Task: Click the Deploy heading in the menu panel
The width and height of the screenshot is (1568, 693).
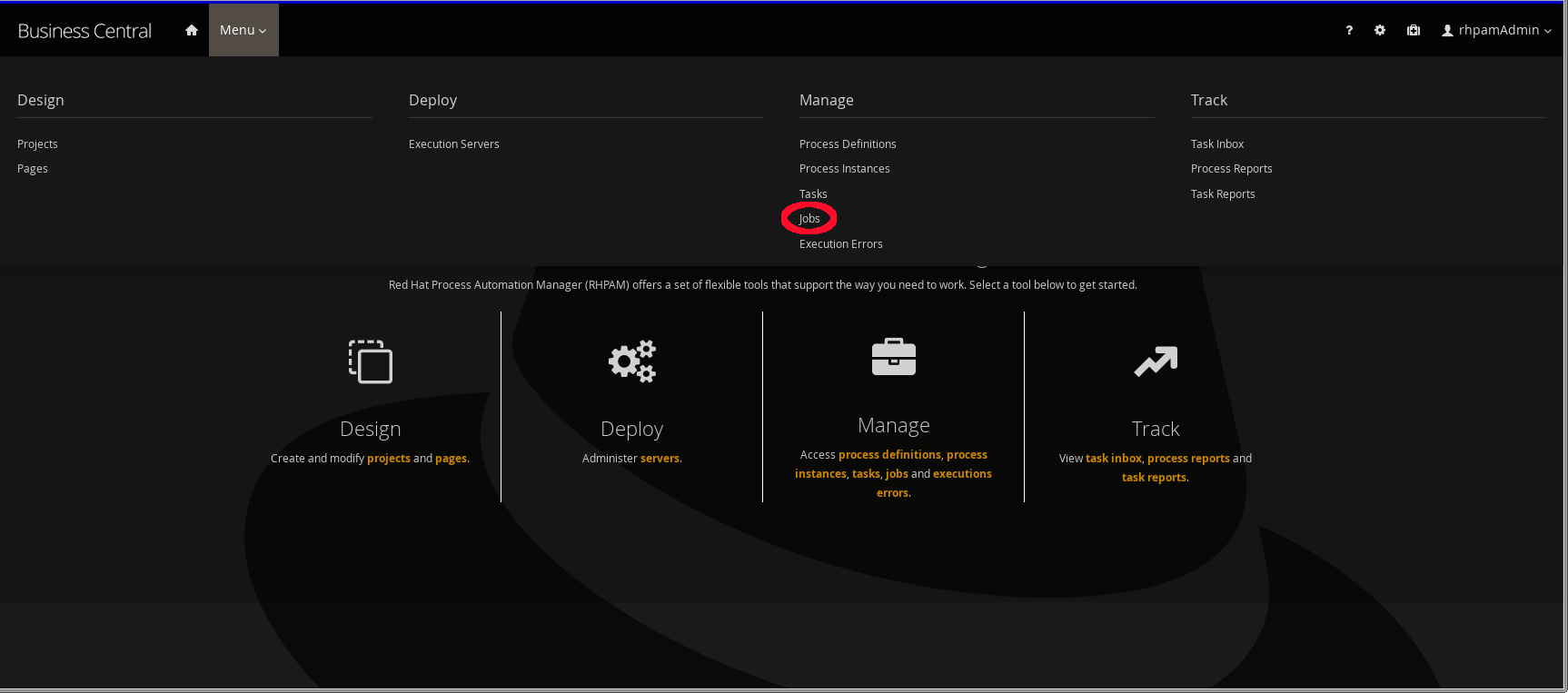Action: [432, 100]
